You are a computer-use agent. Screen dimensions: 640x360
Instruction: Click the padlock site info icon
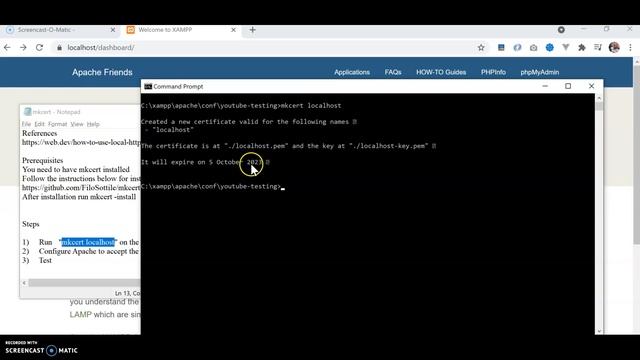point(60,48)
